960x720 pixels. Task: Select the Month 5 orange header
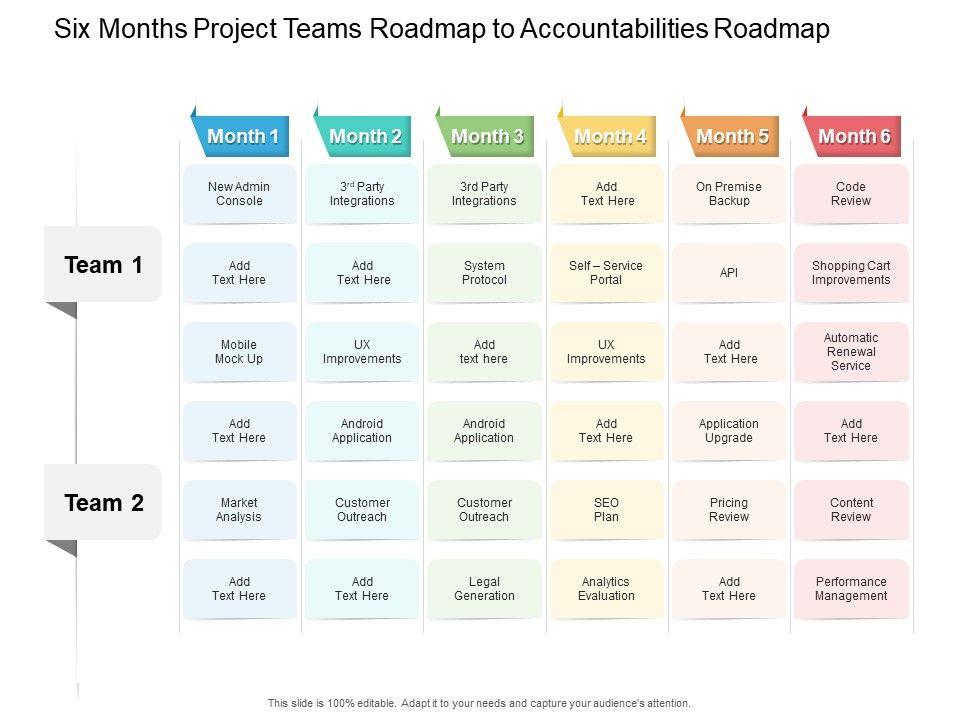coord(732,137)
